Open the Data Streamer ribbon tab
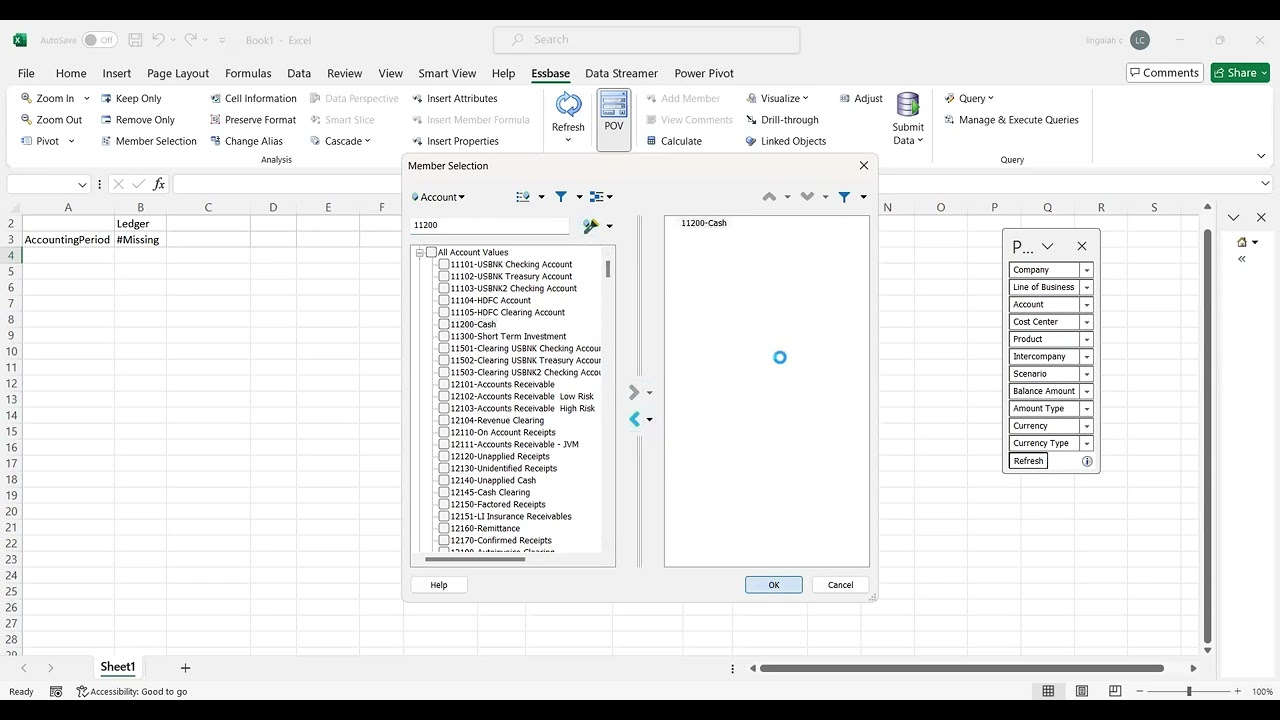Screen dimensions: 1280x720 click(x=621, y=73)
